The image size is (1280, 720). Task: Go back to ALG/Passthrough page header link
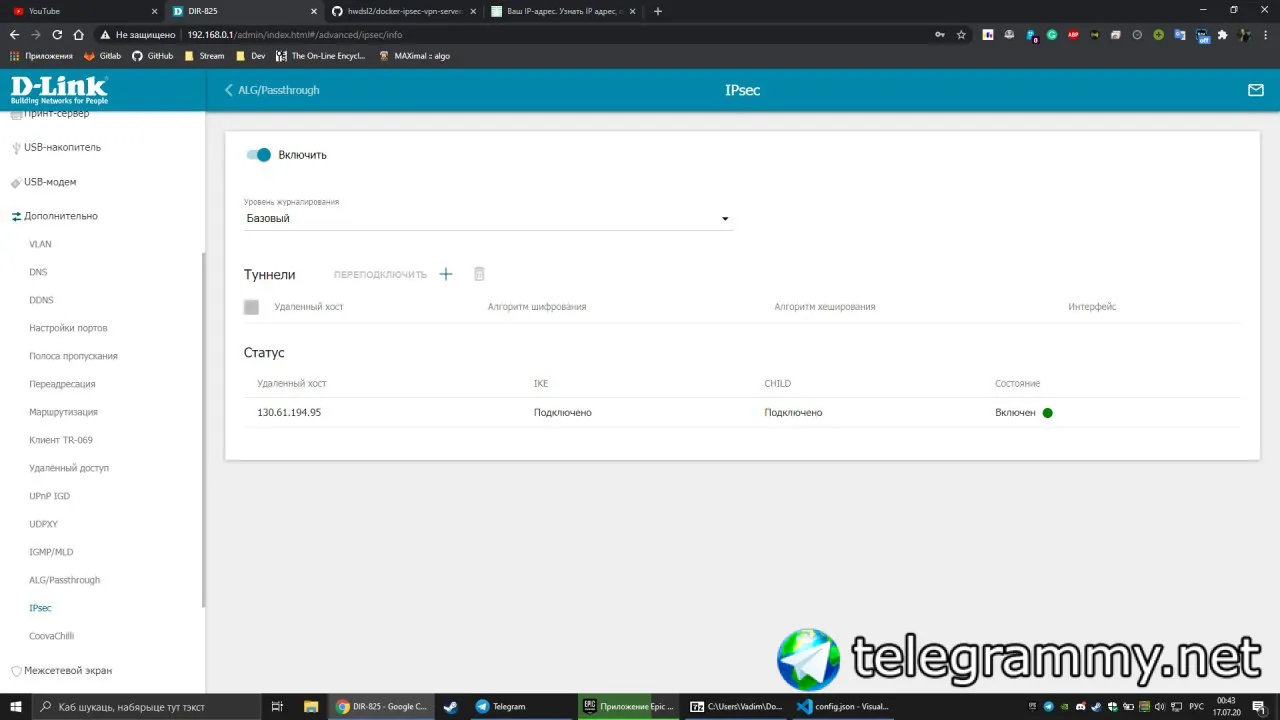pyautogui.click(x=272, y=90)
